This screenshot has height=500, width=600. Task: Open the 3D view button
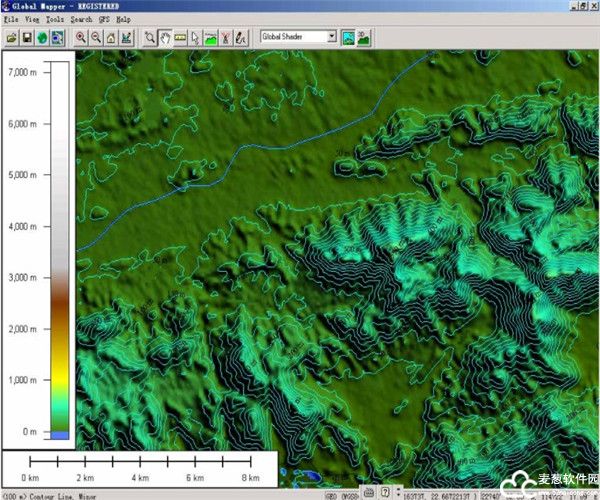point(363,38)
